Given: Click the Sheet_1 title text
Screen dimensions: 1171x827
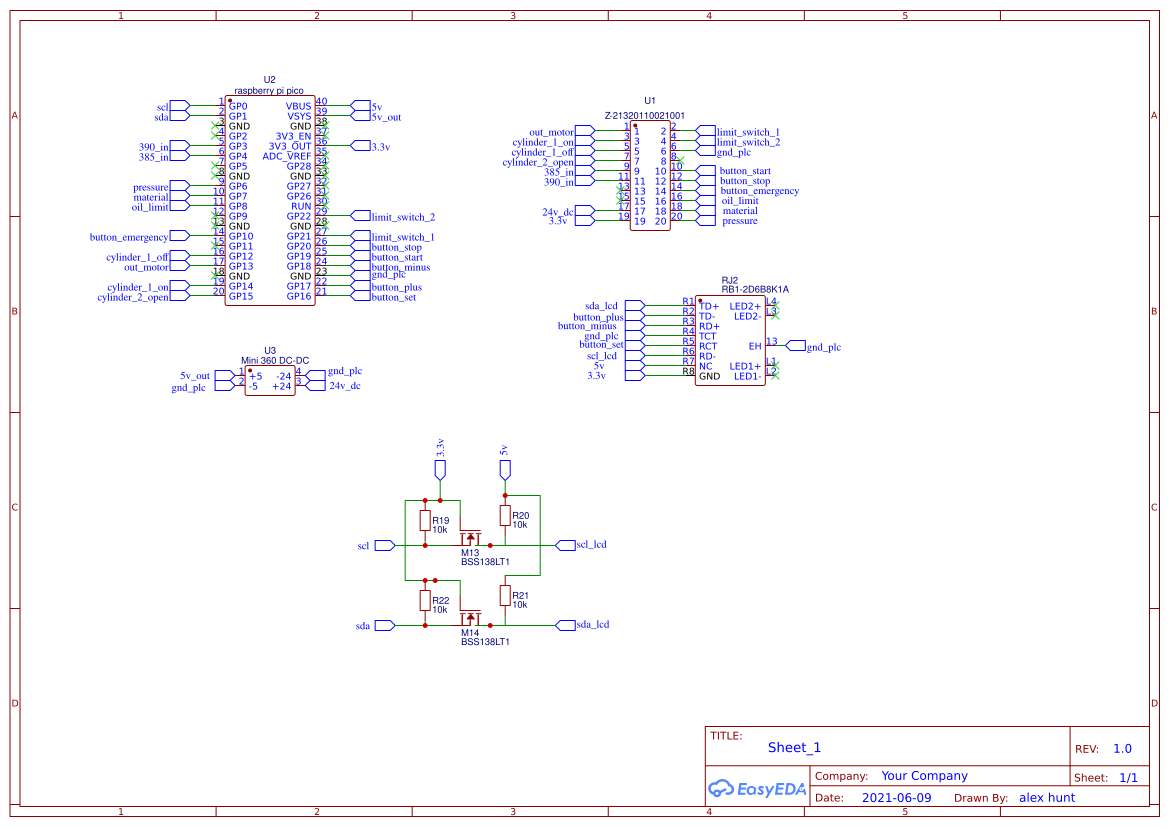Looking at the screenshot, I should 794,747.
